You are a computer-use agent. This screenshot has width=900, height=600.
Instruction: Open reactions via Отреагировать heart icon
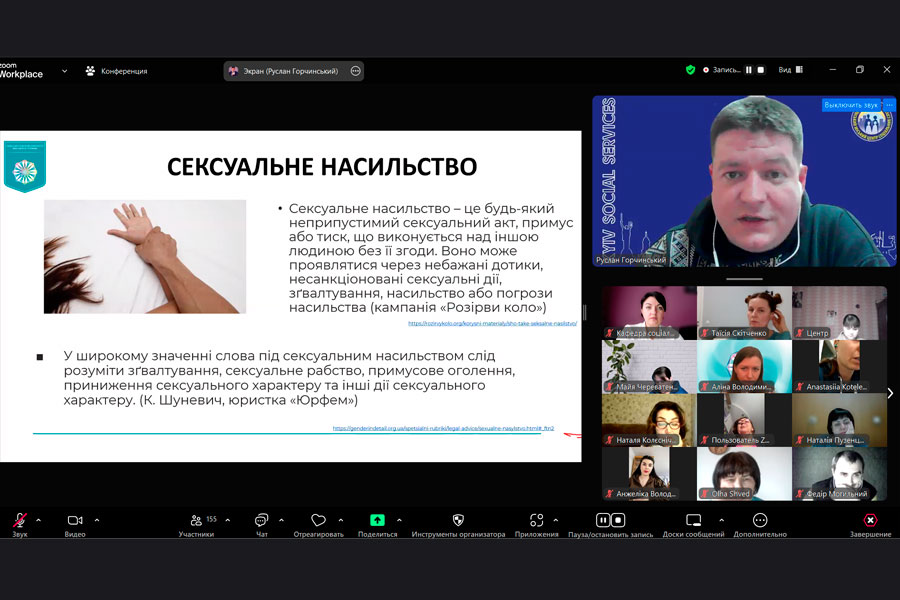click(318, 520)
